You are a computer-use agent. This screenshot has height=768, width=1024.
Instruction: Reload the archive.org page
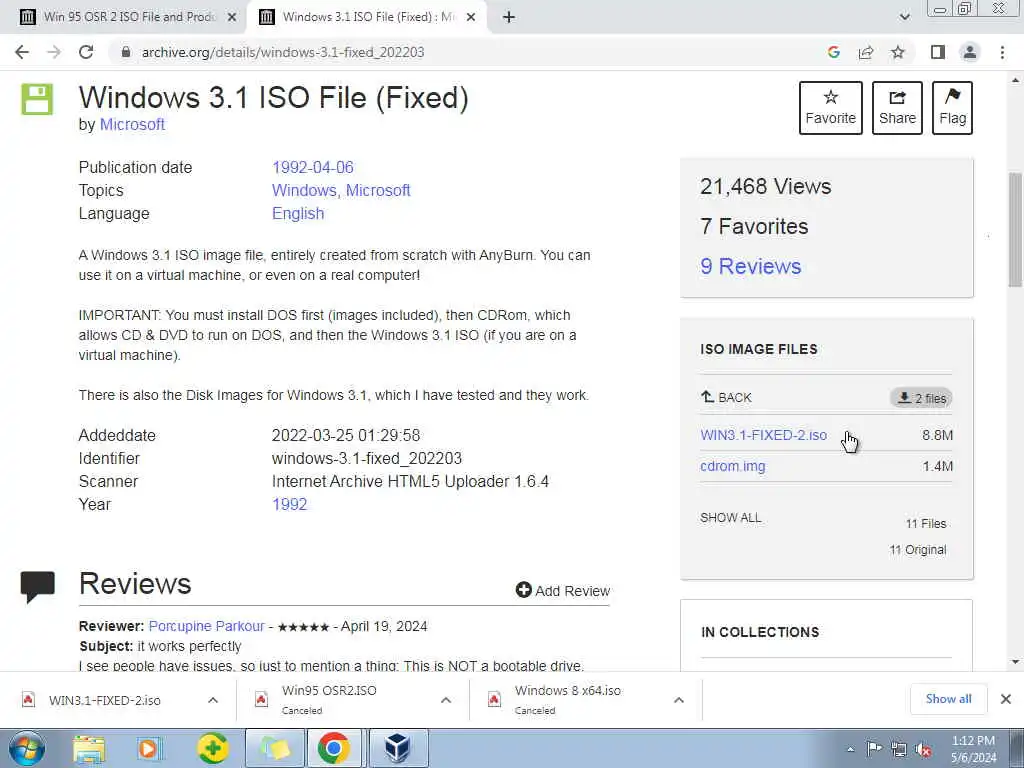click(86, 52)
